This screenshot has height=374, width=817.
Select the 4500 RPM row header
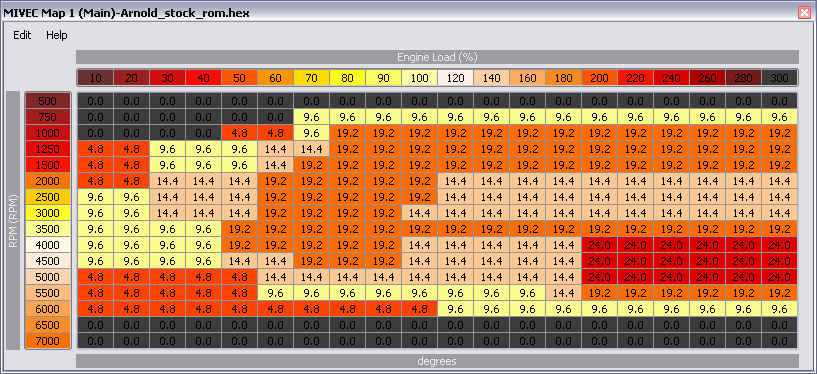click(x=47, y=261)
